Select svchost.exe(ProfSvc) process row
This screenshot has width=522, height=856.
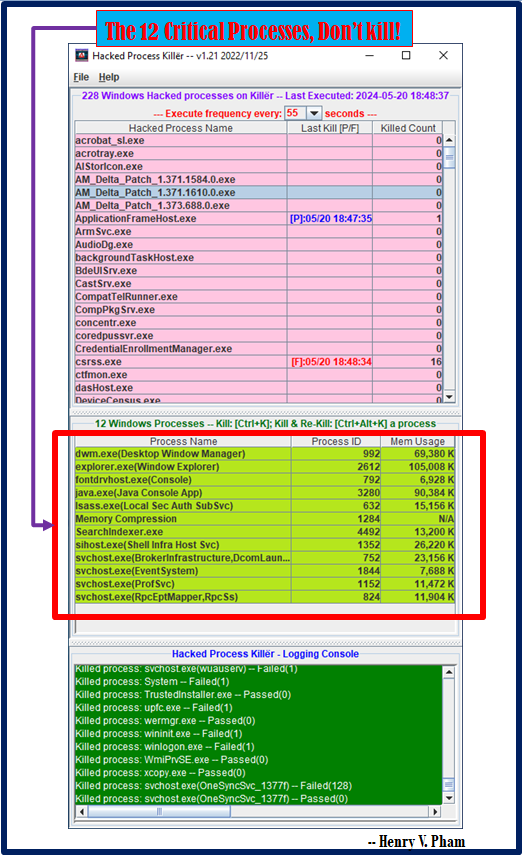pos(265,584)
